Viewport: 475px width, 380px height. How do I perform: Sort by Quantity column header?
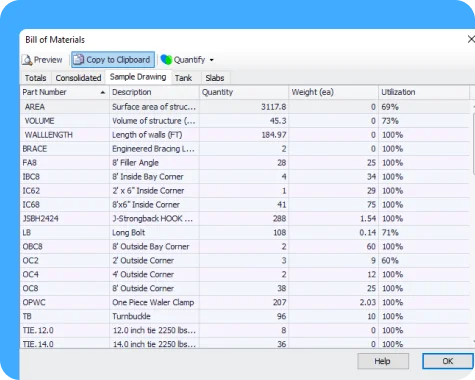[x=244, y=92]
